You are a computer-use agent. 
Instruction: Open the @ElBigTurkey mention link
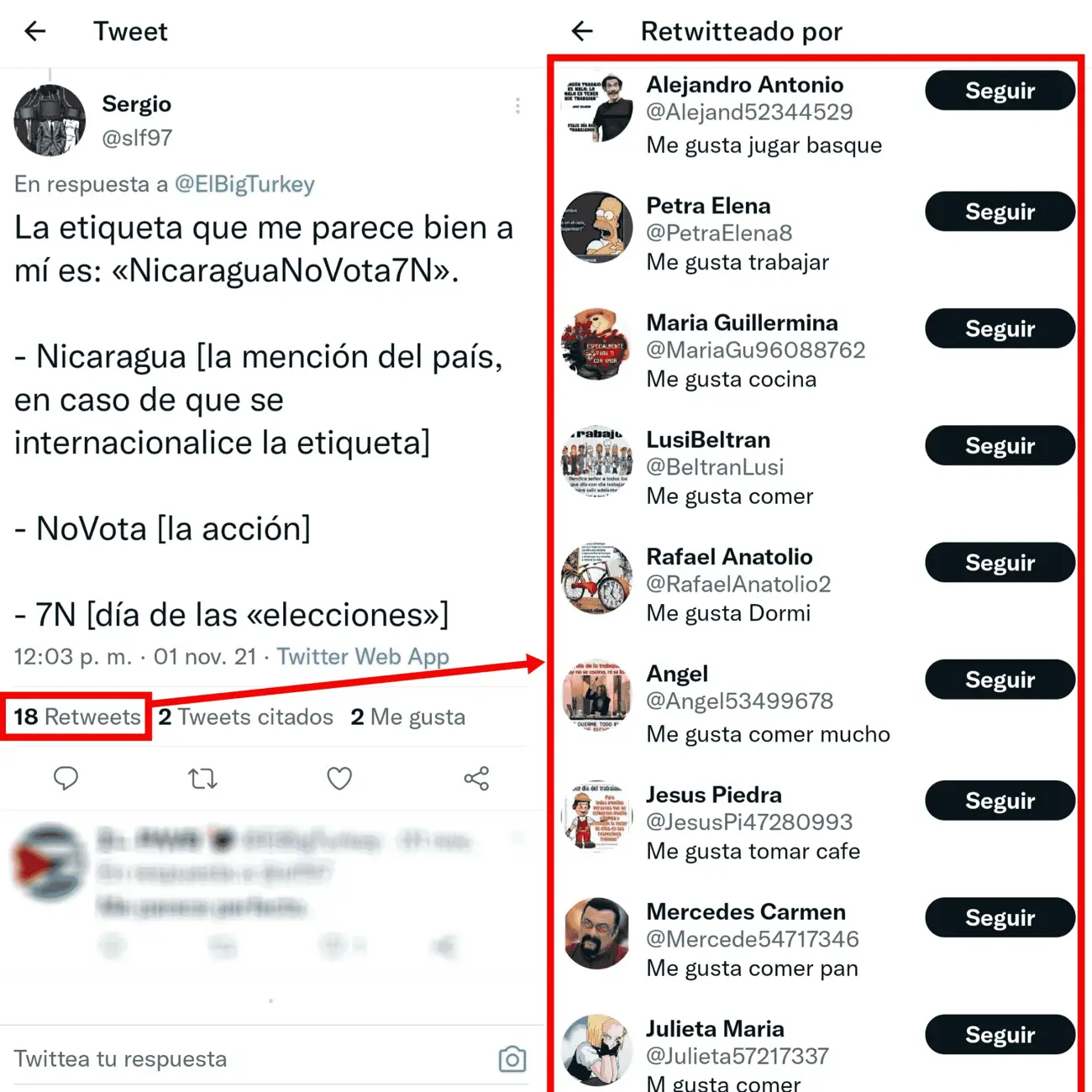pos(244,184)
